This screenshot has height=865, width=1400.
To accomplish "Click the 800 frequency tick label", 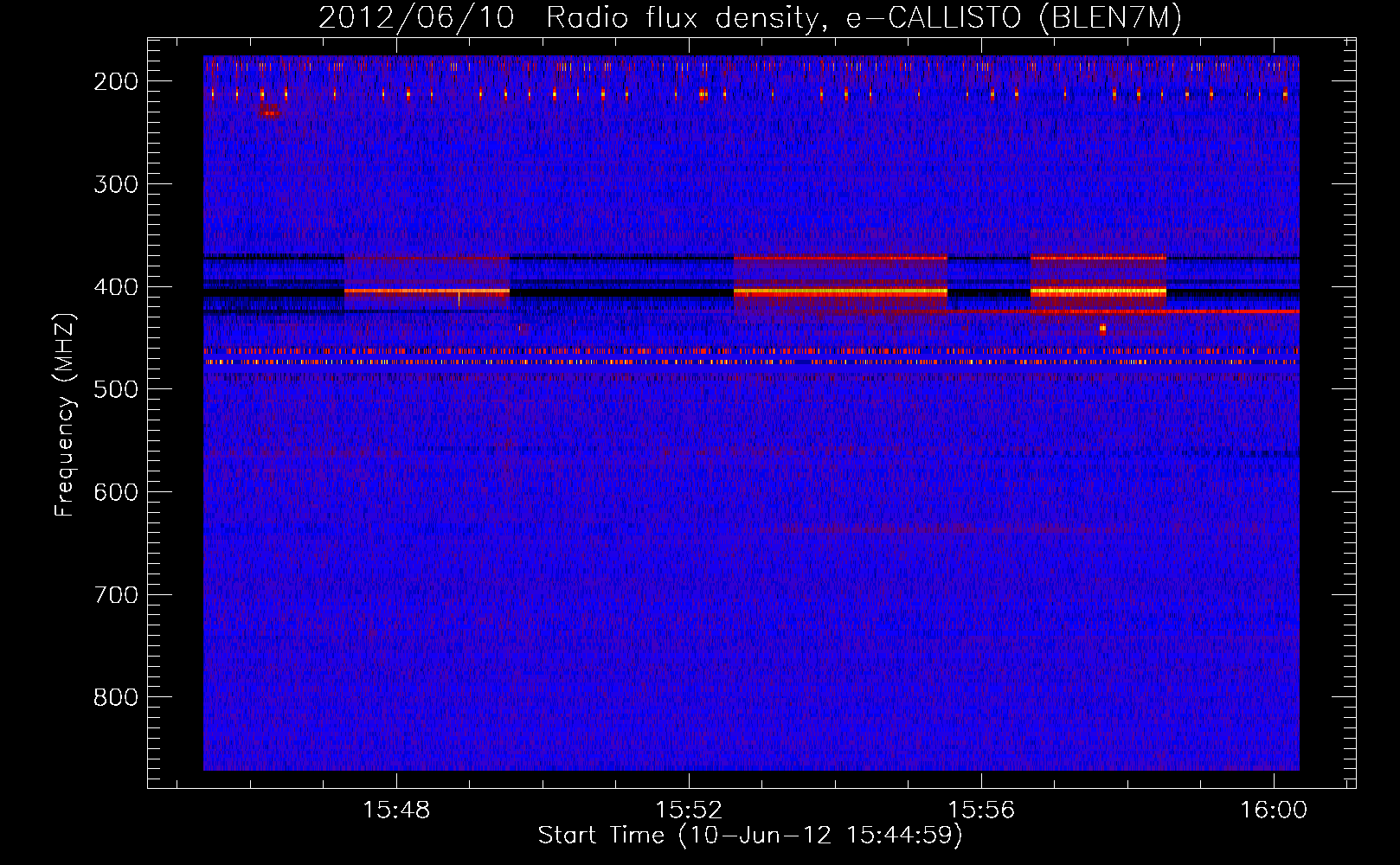I will pos(116,697).
